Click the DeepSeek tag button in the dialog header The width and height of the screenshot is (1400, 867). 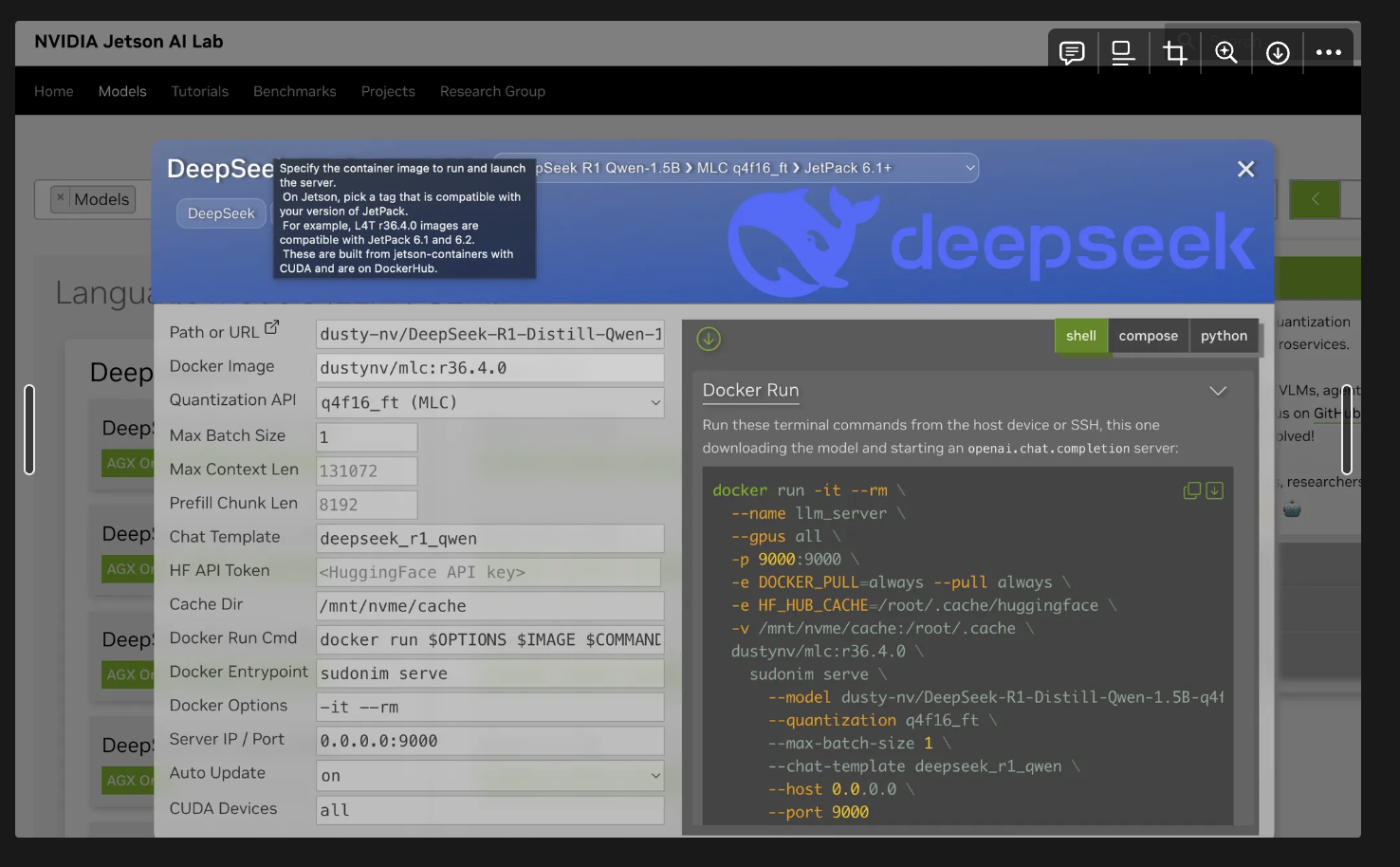point(221,213)
